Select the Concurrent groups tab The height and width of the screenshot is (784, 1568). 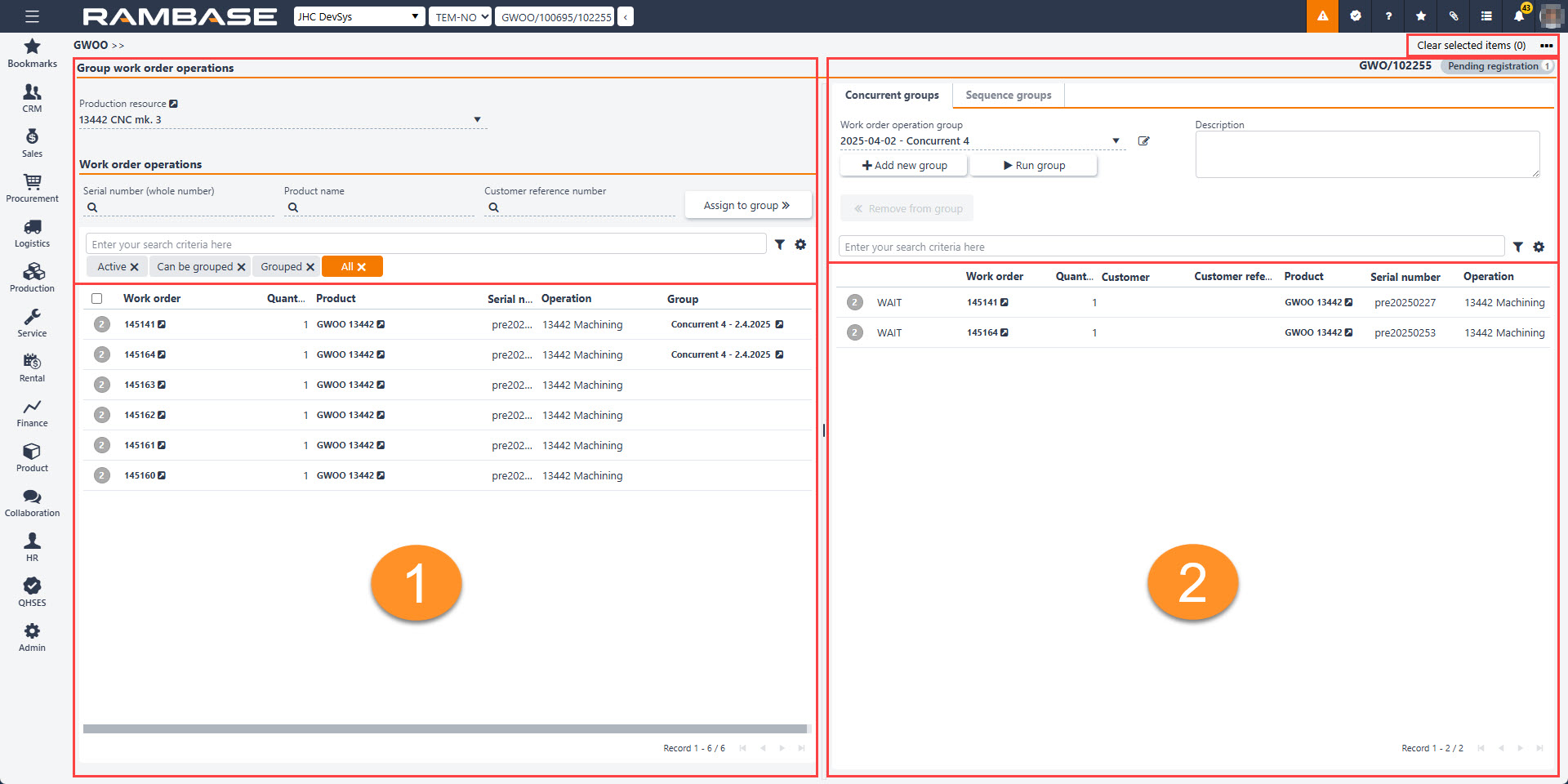[x=892, y=96]
